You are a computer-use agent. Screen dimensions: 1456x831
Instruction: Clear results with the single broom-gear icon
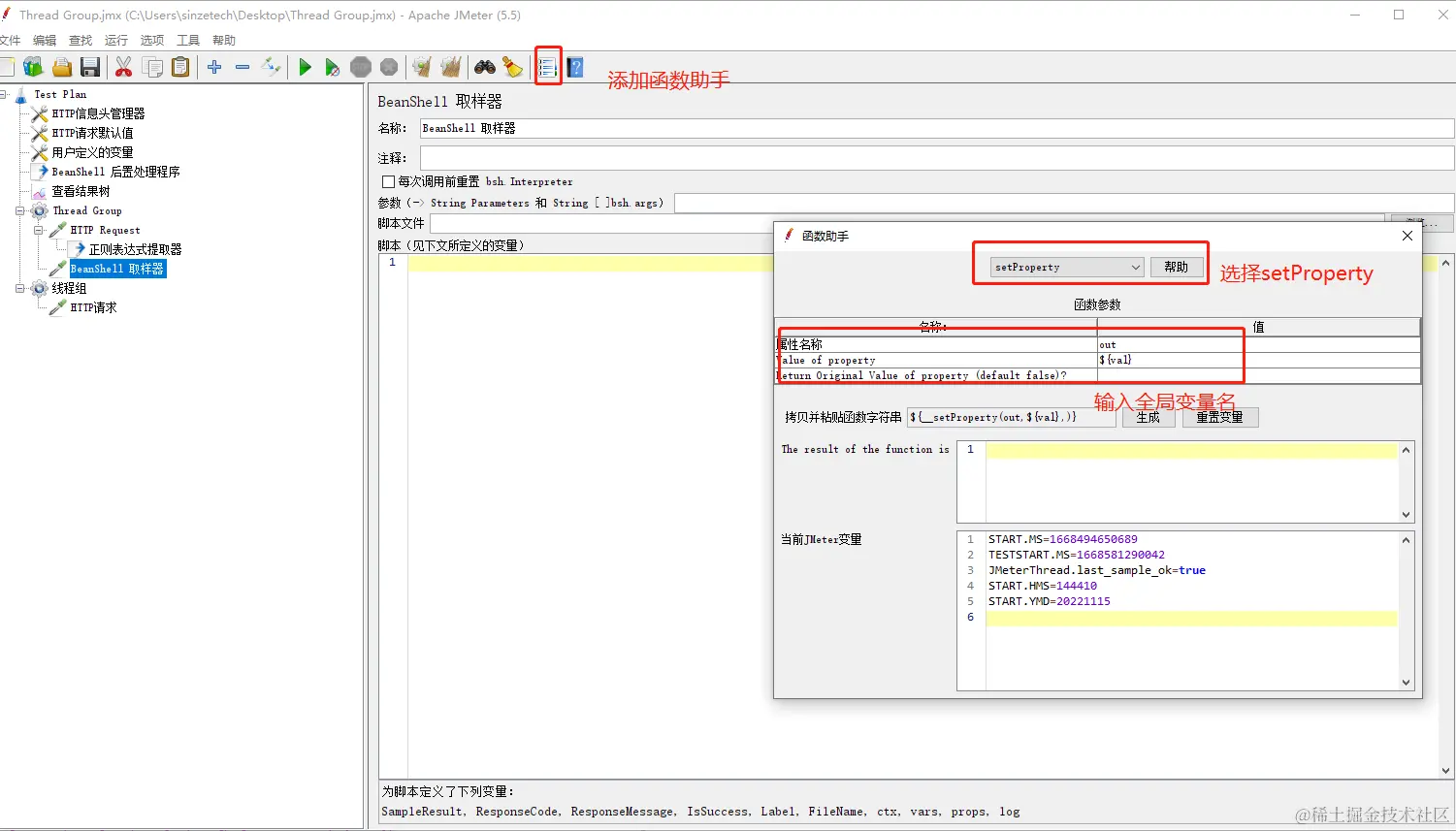422,67
